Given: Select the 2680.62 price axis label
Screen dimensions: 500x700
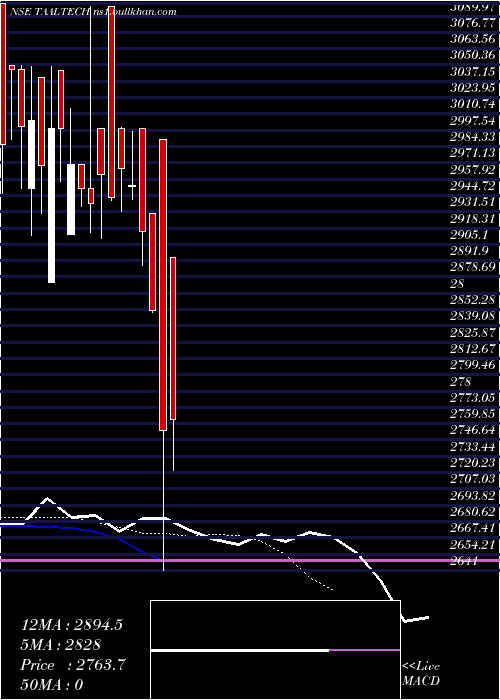Looking at the screenshot, I should coord(472,512).
